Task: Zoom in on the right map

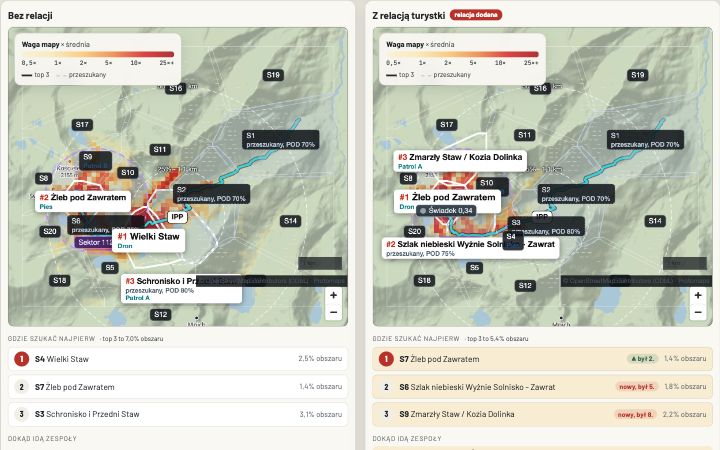Action: [x=698, y=295]
